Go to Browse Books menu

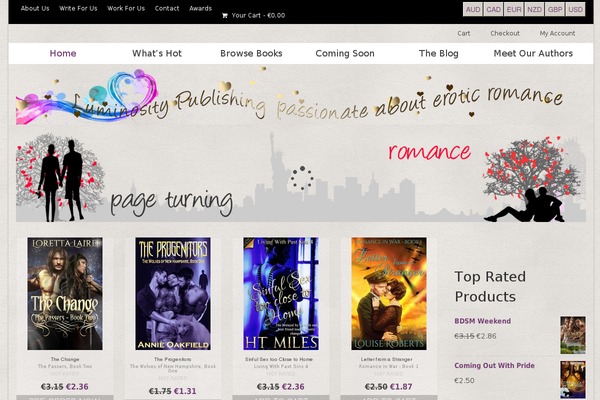(x=251, y=54)
